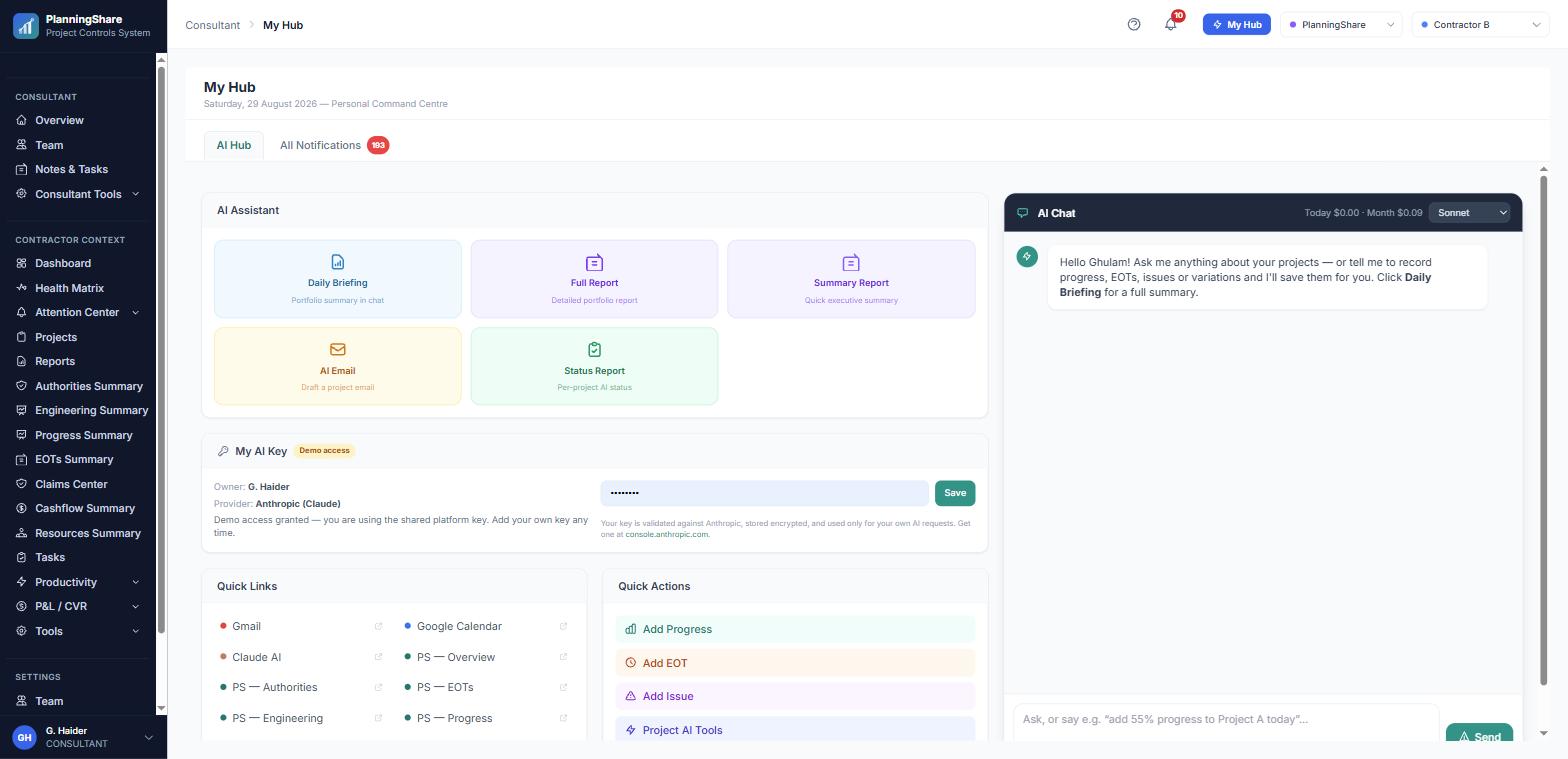This screenshot has width=1568, height=759.
Task: Expand the P&L / CVR menu
Action: coord(77,606)
